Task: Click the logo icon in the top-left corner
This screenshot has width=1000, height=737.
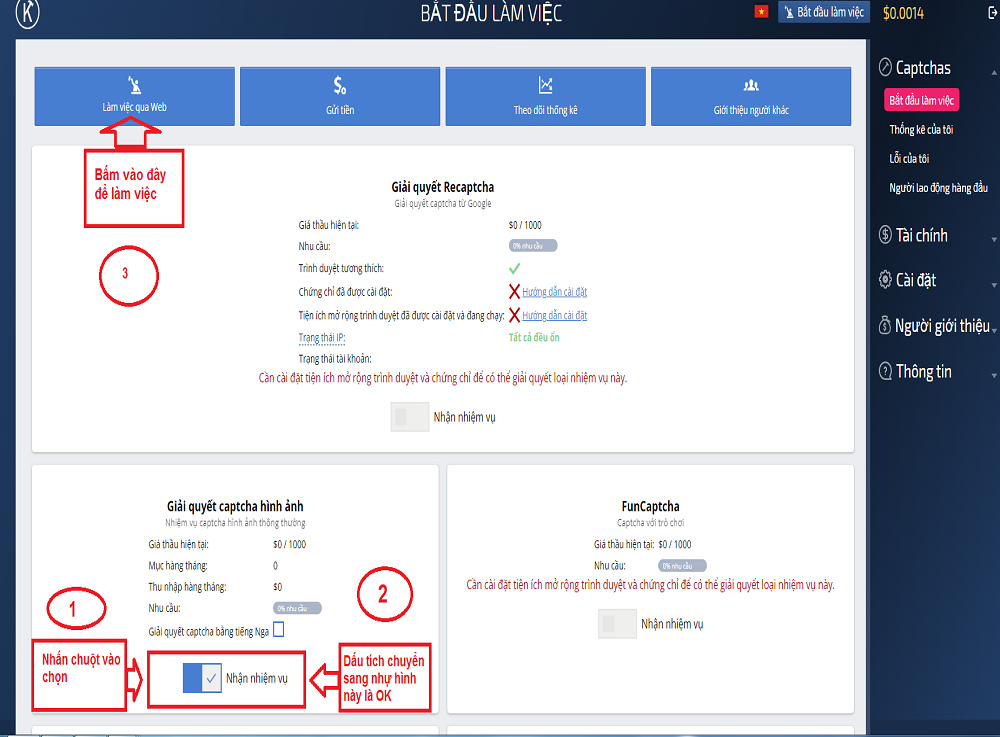Action: [x=28, y=13]
